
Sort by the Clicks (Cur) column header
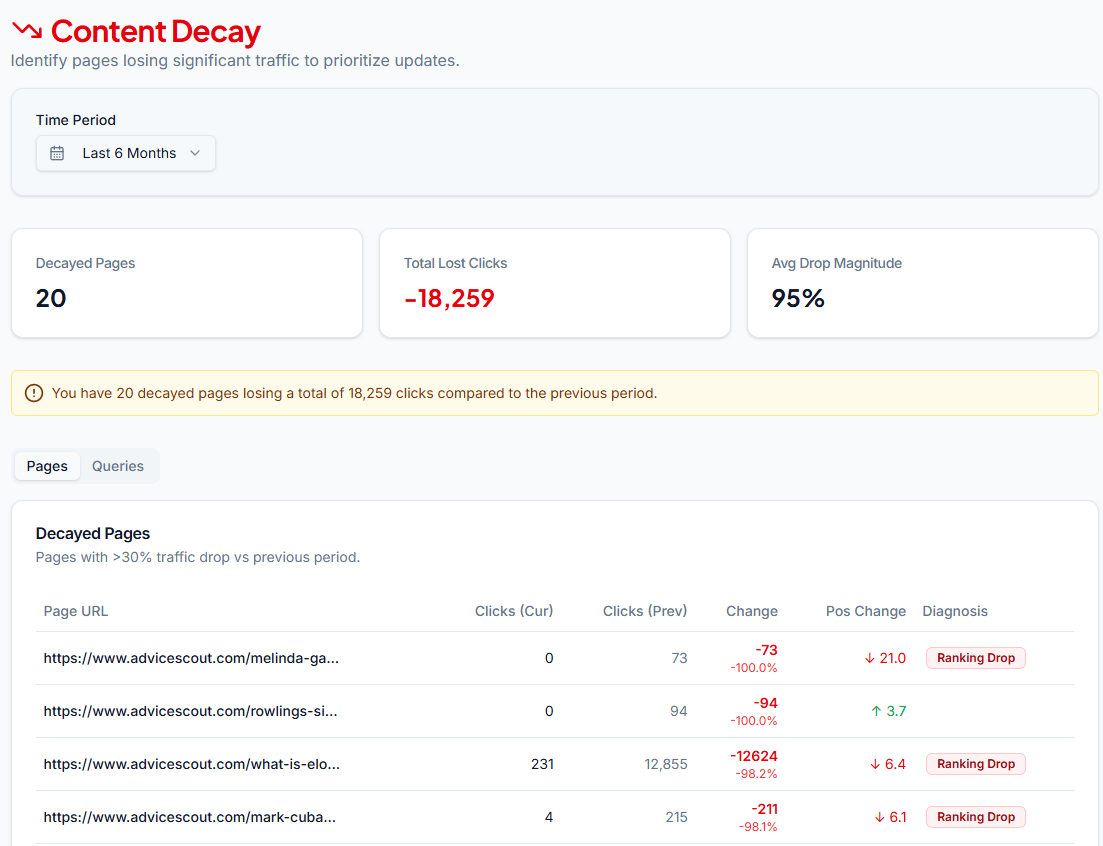pyautogui.click(x=513, y=611)
